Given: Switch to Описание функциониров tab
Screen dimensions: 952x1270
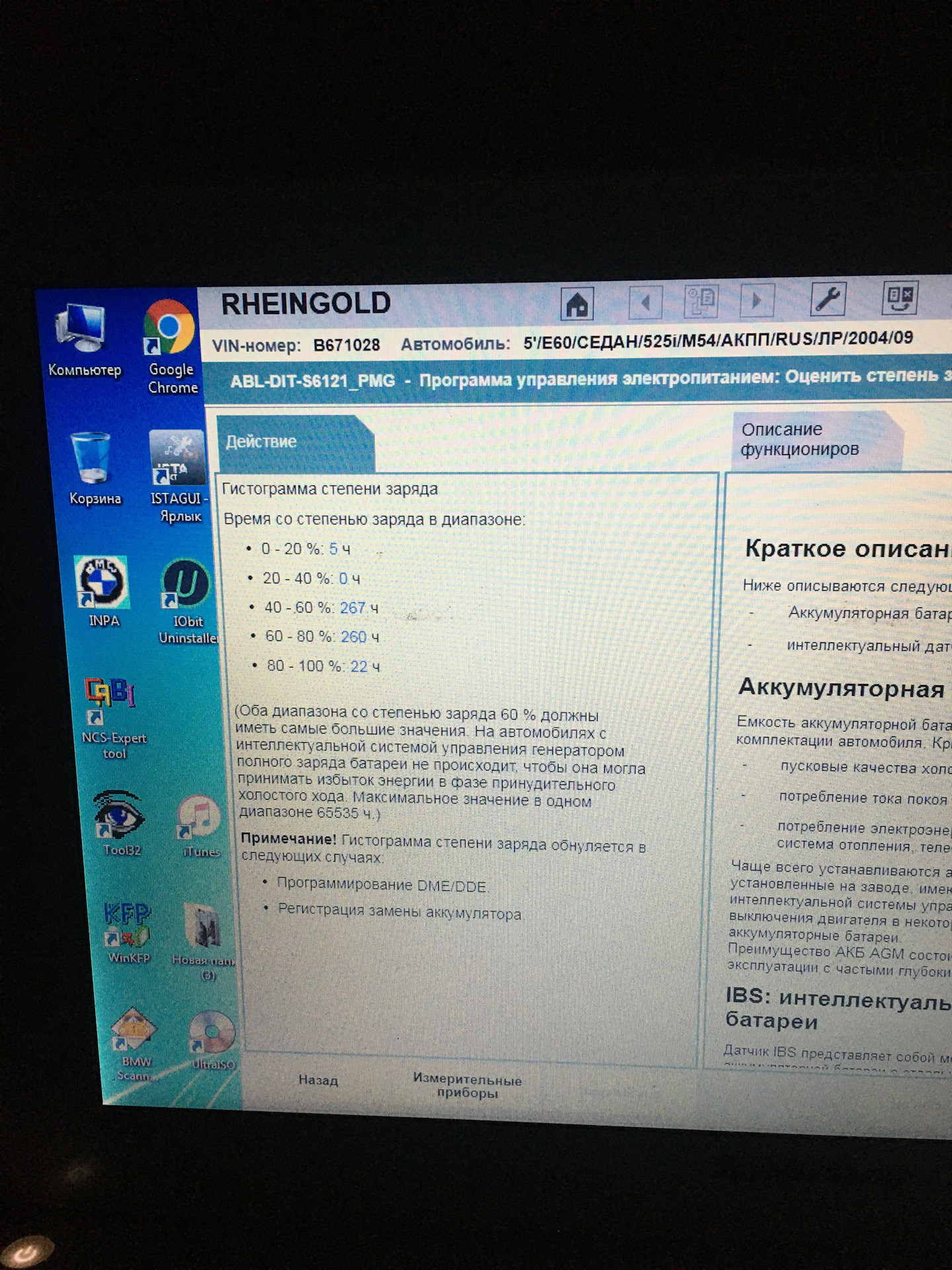Looking at the screenshot, I should [818, 440].
